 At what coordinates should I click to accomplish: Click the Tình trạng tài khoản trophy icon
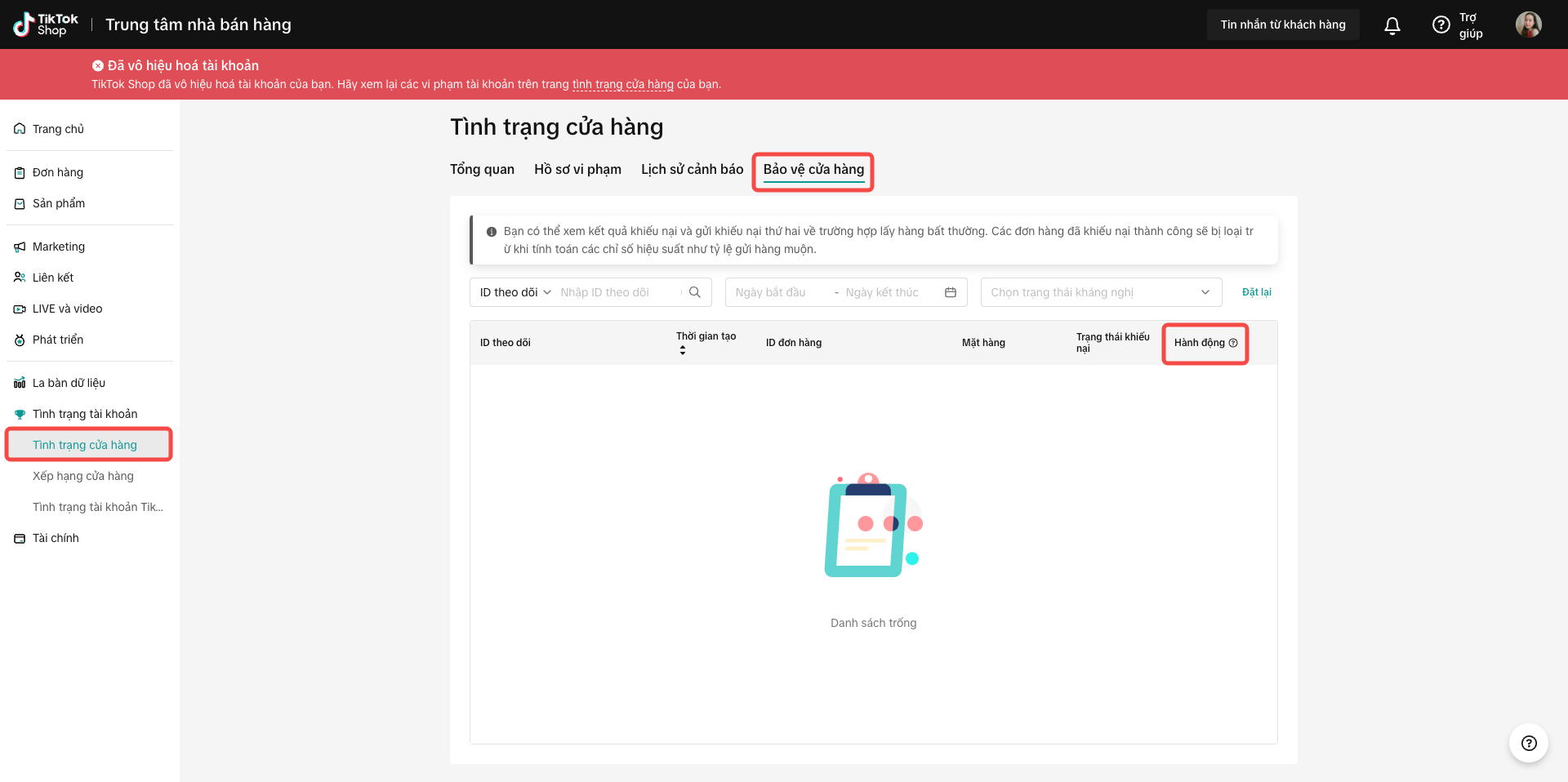tap(20, 414)
